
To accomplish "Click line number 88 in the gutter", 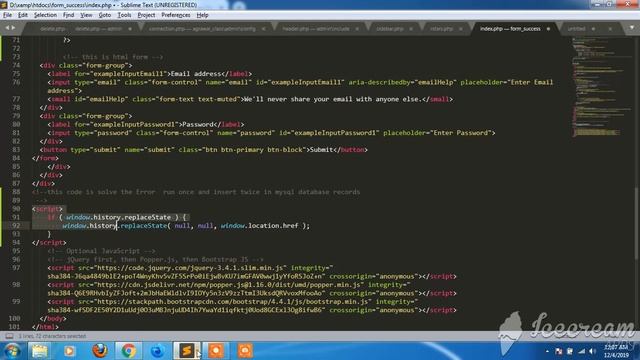I will tap(16, 192).
